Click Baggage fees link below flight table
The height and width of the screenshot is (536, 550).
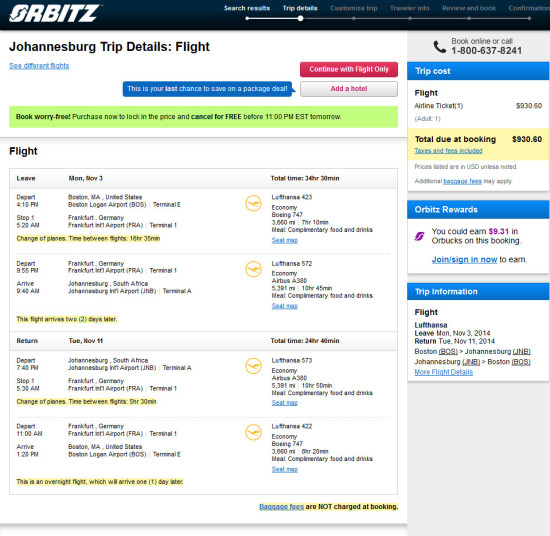tap(281, 507)
